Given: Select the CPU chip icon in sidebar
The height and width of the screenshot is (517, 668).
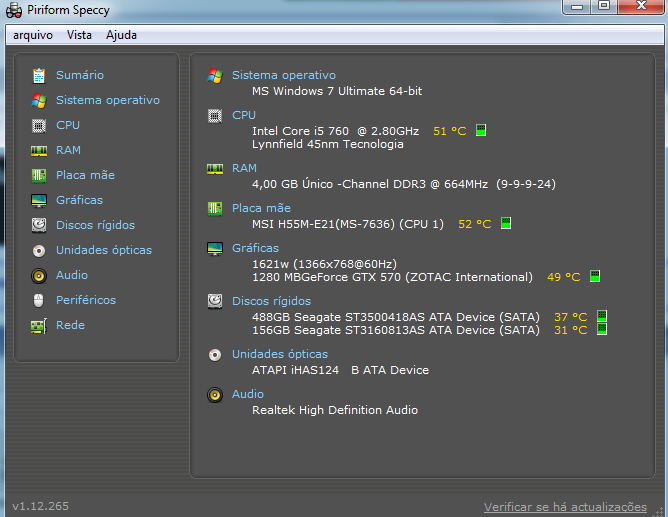Looking at the screenshot, I should (39, 125).
